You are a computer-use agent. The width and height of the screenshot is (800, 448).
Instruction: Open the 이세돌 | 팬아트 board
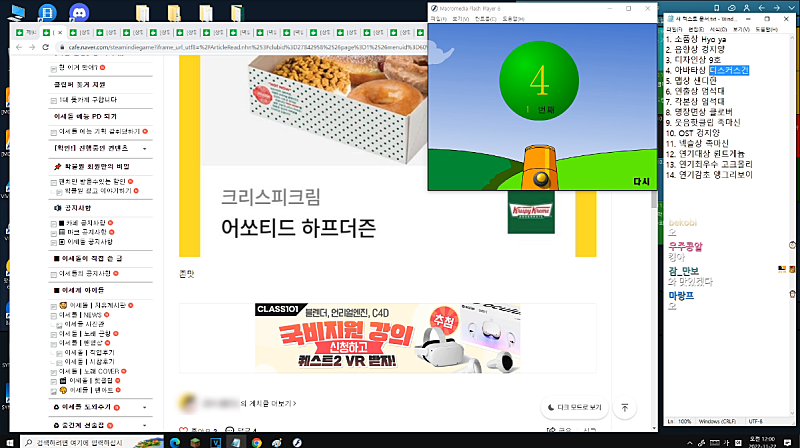click(90, 390)
